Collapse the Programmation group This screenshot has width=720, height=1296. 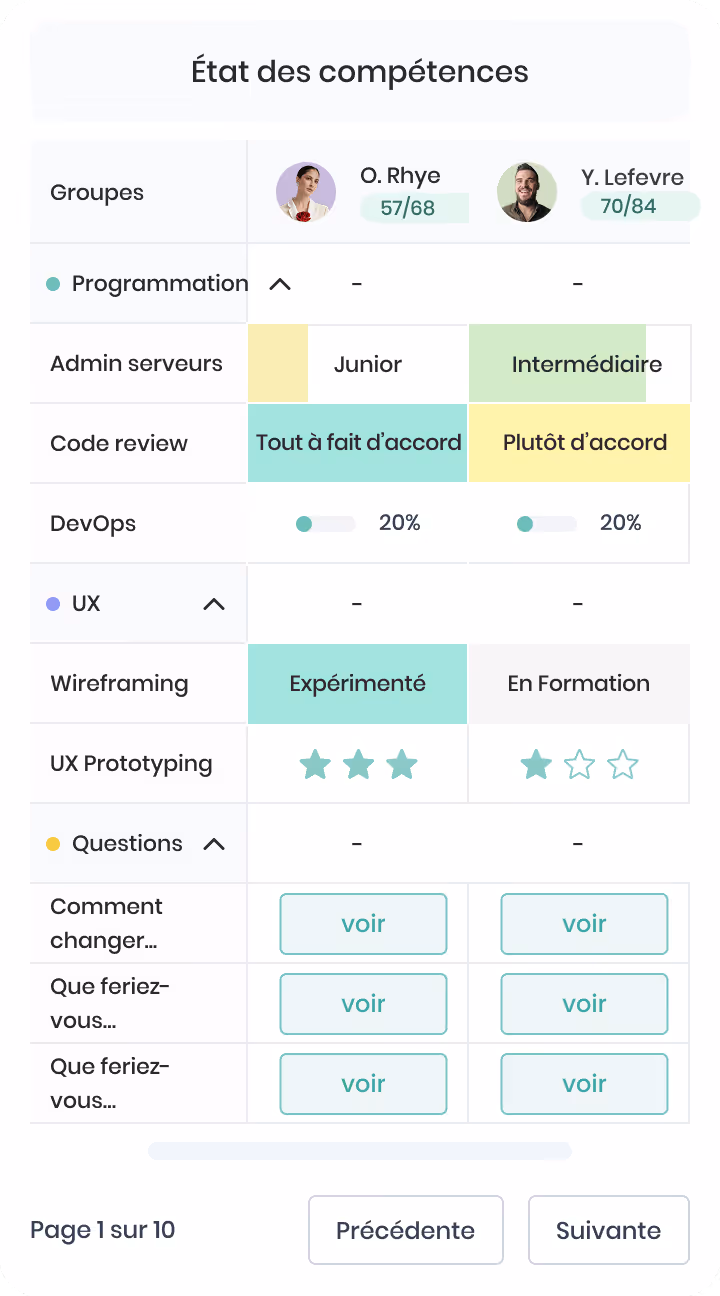[x=280, y=284]
